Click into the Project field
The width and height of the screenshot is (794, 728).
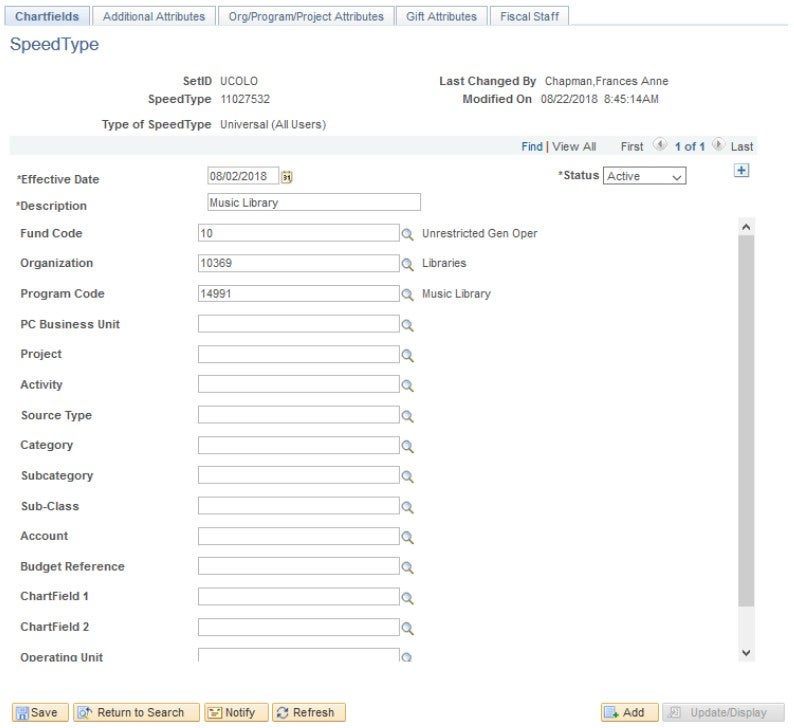click(299, 354)
